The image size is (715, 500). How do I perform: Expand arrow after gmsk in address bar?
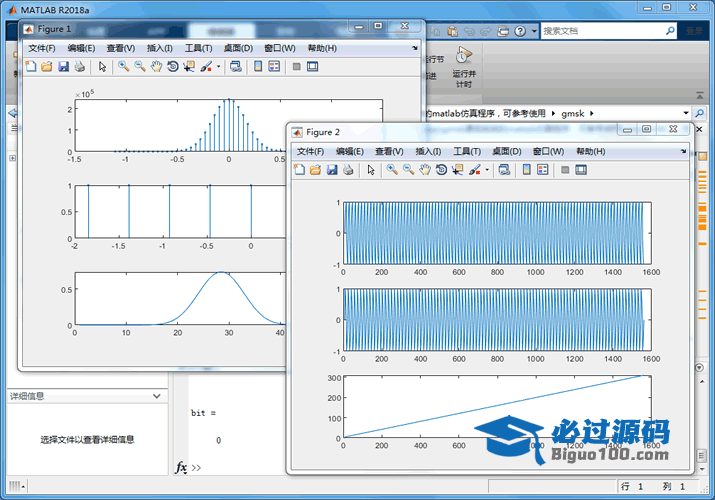(591, 113)
